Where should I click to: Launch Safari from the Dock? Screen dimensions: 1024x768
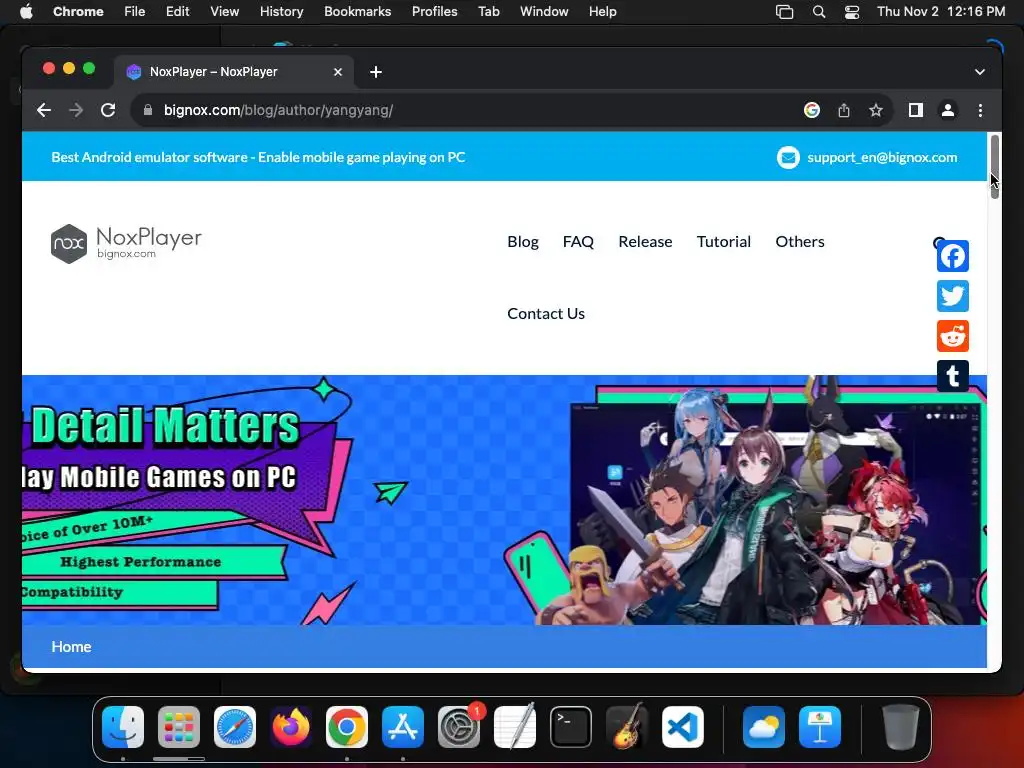[x=235, y=726]
